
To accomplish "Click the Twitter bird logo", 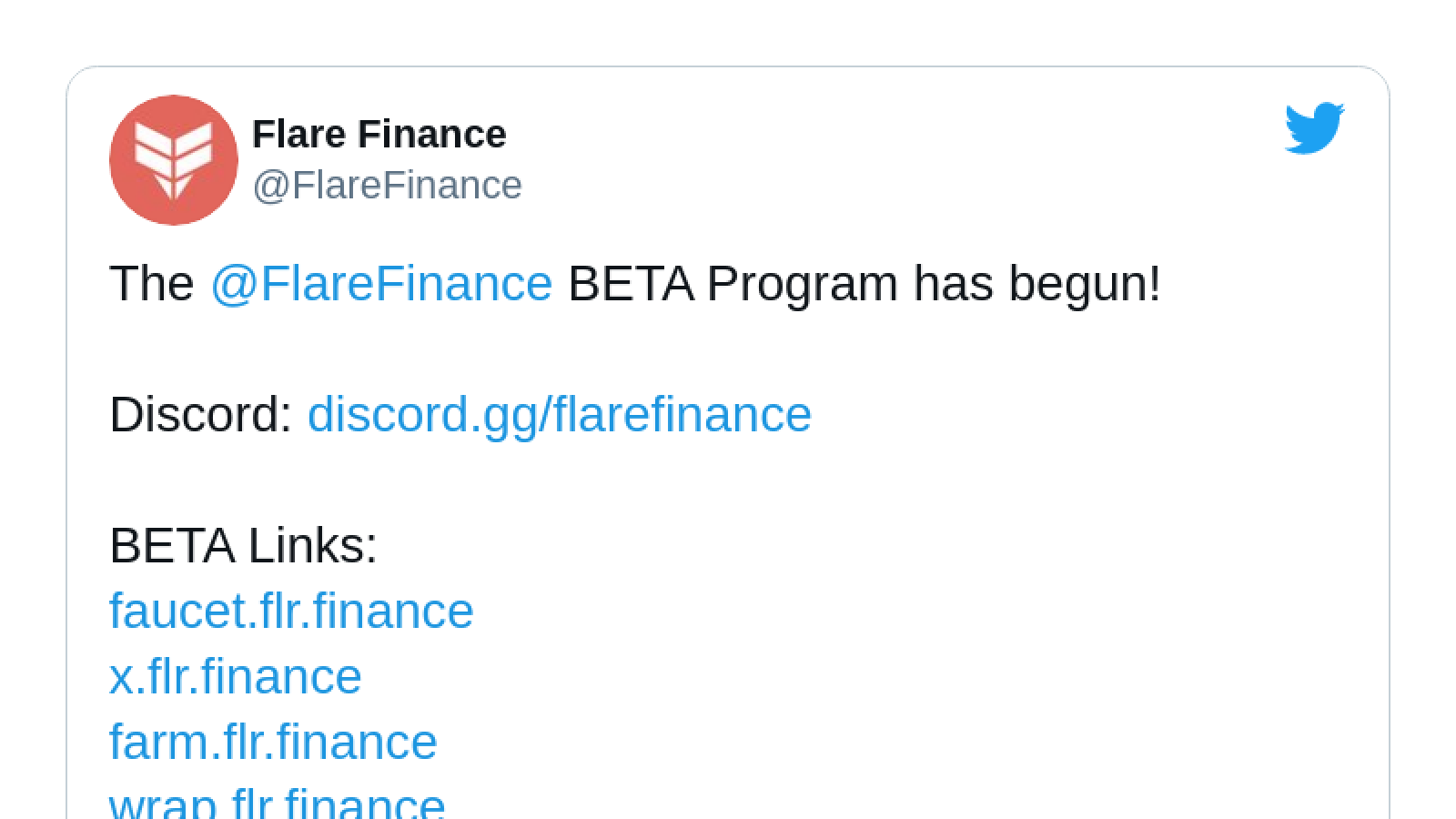I will (1314, 128).
